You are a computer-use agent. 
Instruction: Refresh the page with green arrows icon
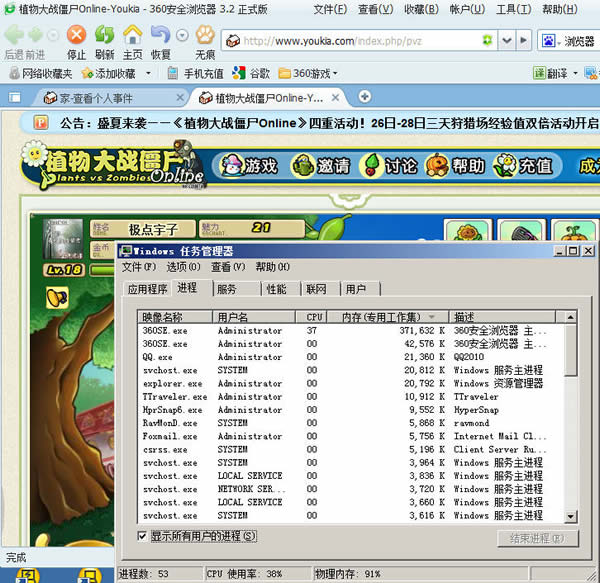point(104,35)
